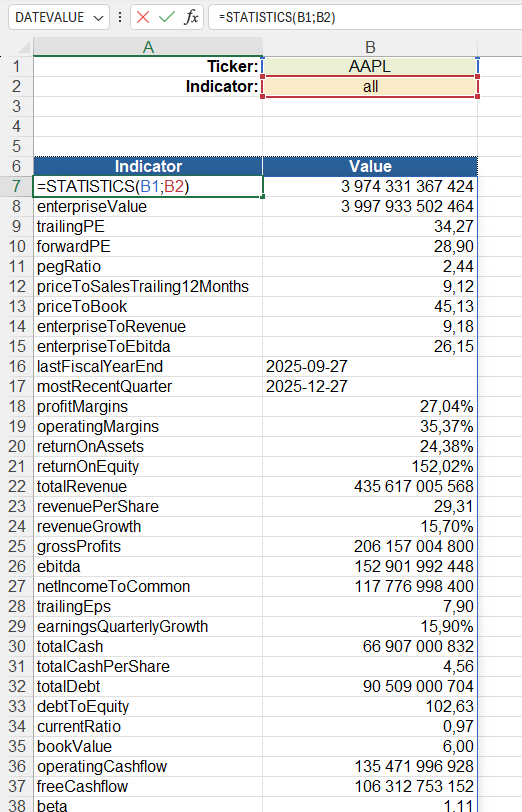Select the operatingMargins cell
The image size is (522, 812).
148,427
